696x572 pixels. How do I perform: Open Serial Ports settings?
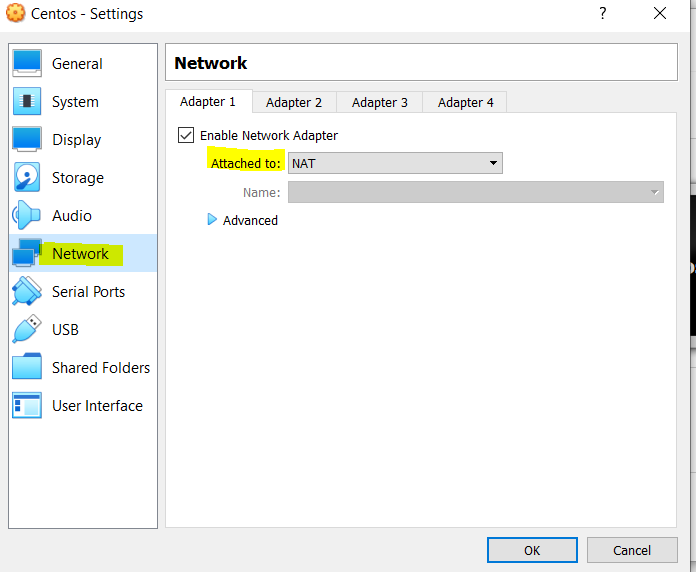(83, 292)
